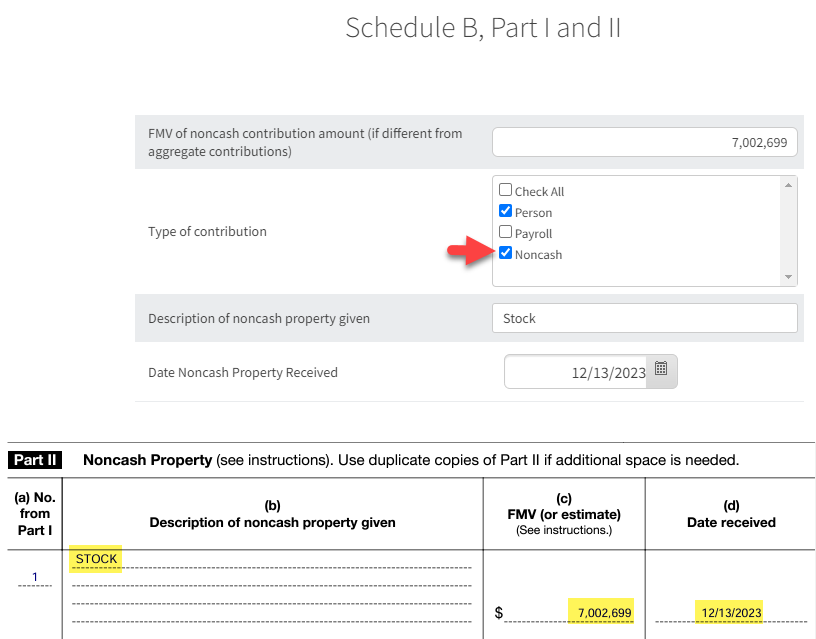Click the black Part II form label
816x639 pixels.
click(35, 461)
